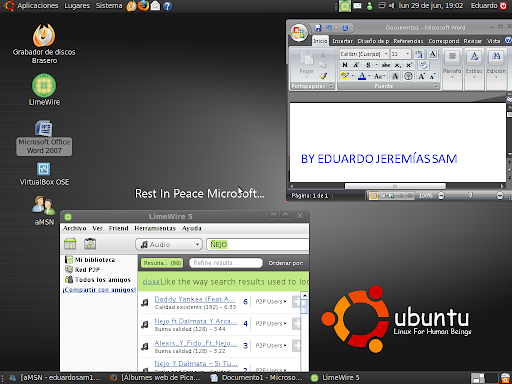Click the Word horizontal scrollbar
This screenshot has width=512, height=384.
point(395,186)
